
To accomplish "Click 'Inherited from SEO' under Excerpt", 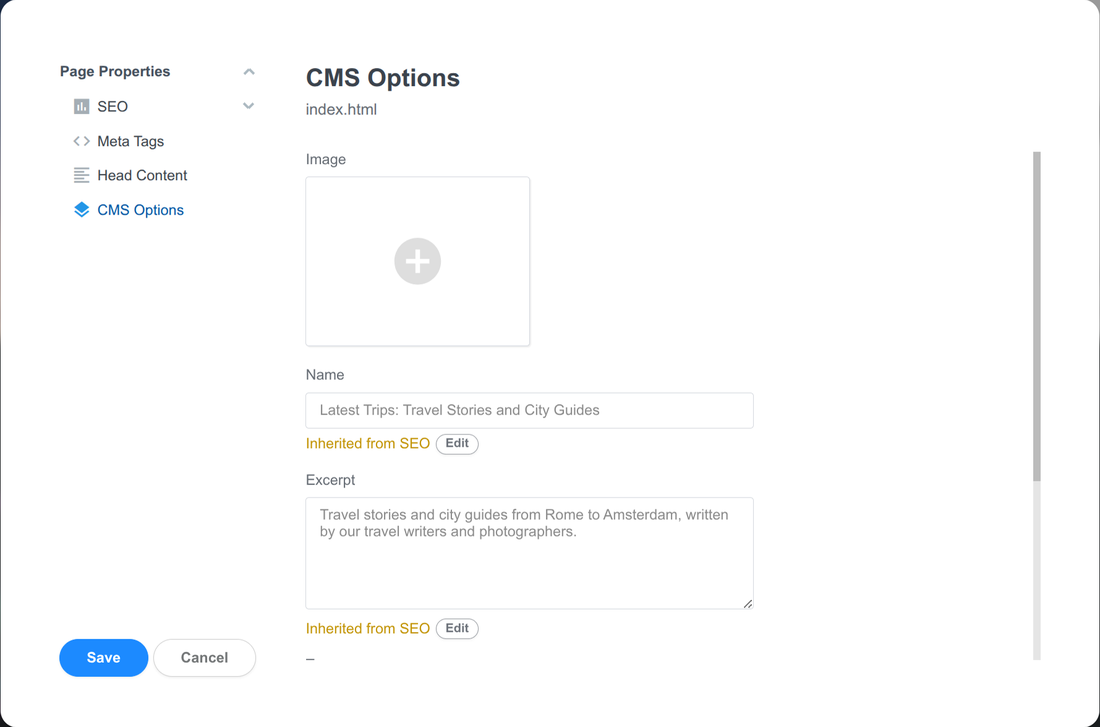I will click(368, 629).
